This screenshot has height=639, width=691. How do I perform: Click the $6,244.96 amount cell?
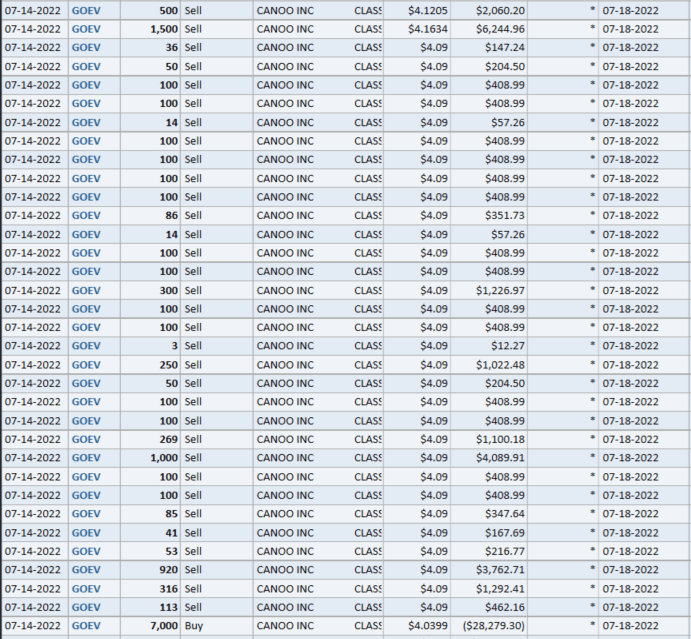point(489,29)
